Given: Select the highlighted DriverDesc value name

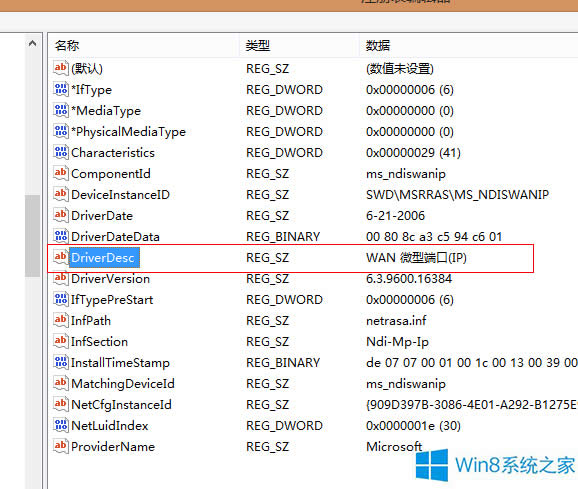Looking at the screenshot, I should [104, 257].
